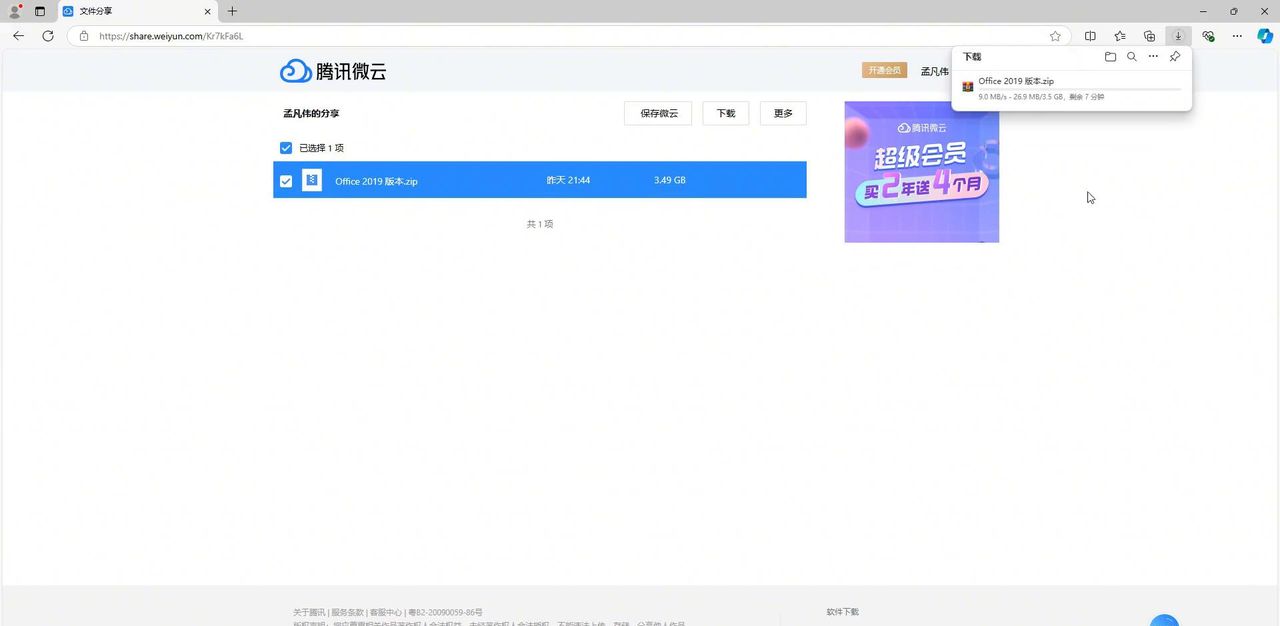This screenshot has width=1280, height=626.
Task: Toggle the Downloads toolbar button
Action: [x=1179, y=36]
